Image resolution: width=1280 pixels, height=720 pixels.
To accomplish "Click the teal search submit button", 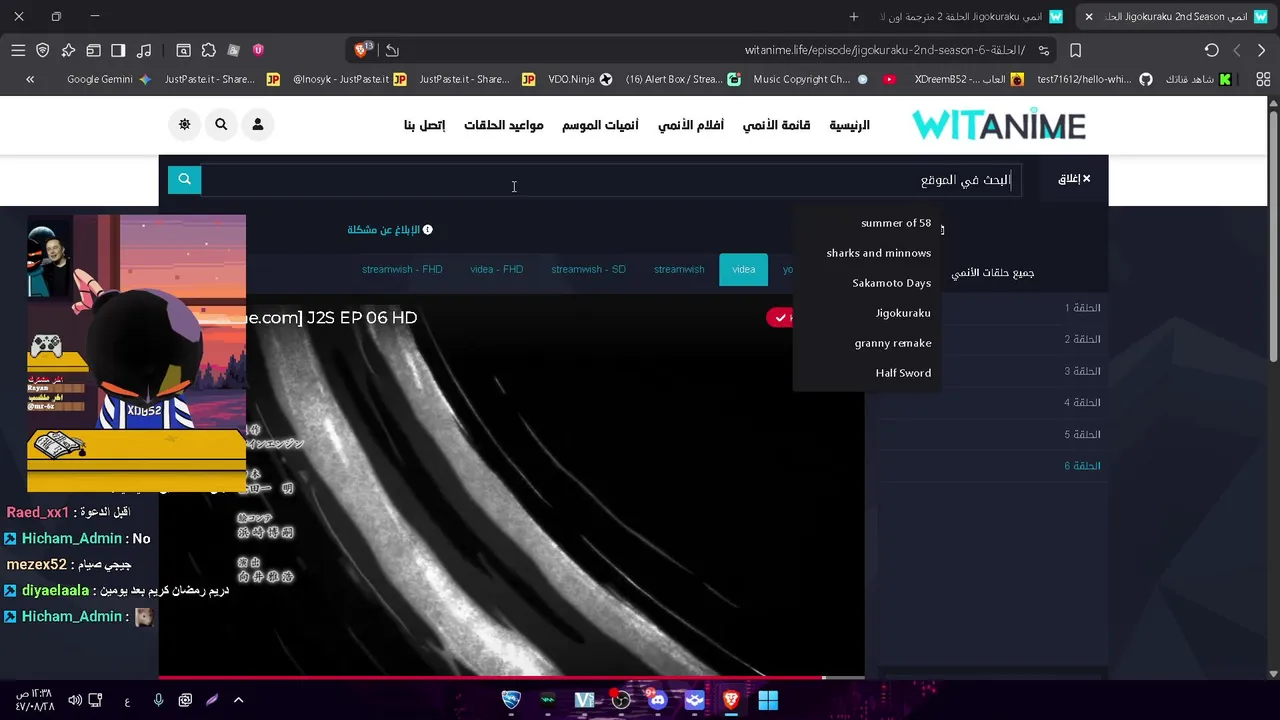I will [184, 179].
